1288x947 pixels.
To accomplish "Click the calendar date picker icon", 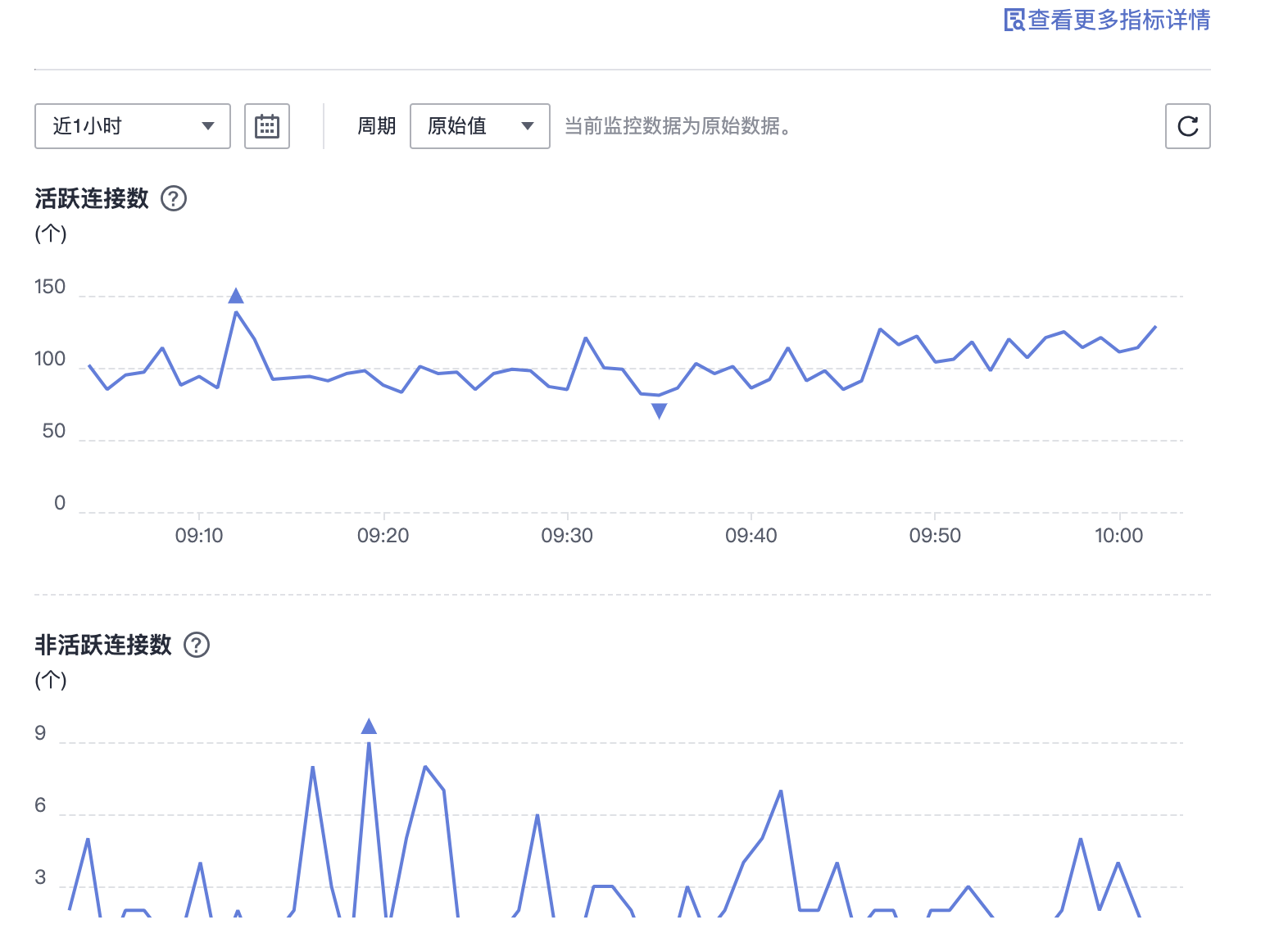I will click(x=267, y=126).
